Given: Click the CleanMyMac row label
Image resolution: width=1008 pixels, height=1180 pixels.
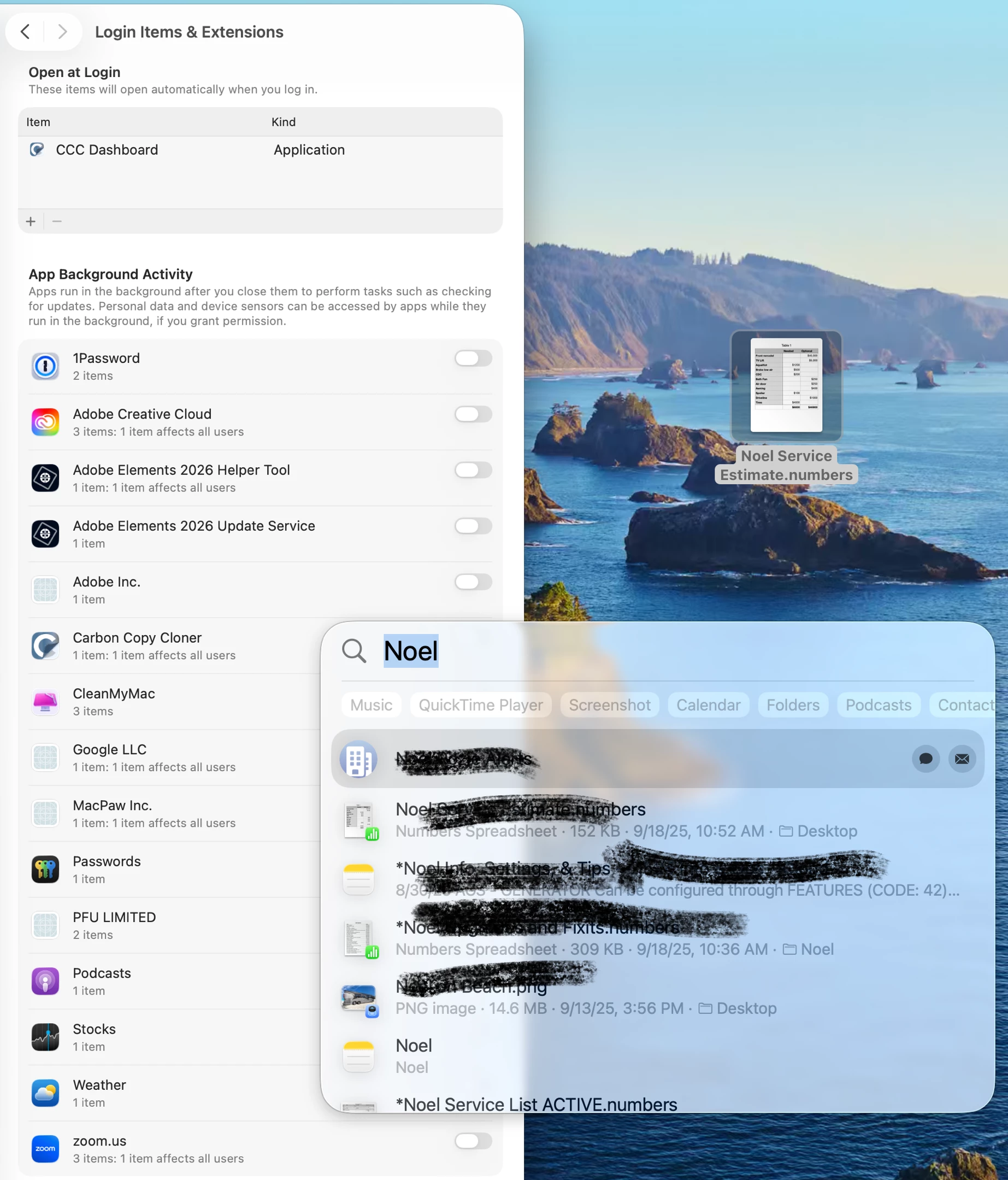Looking at the screenshot, I should click(x=114, y=694).
